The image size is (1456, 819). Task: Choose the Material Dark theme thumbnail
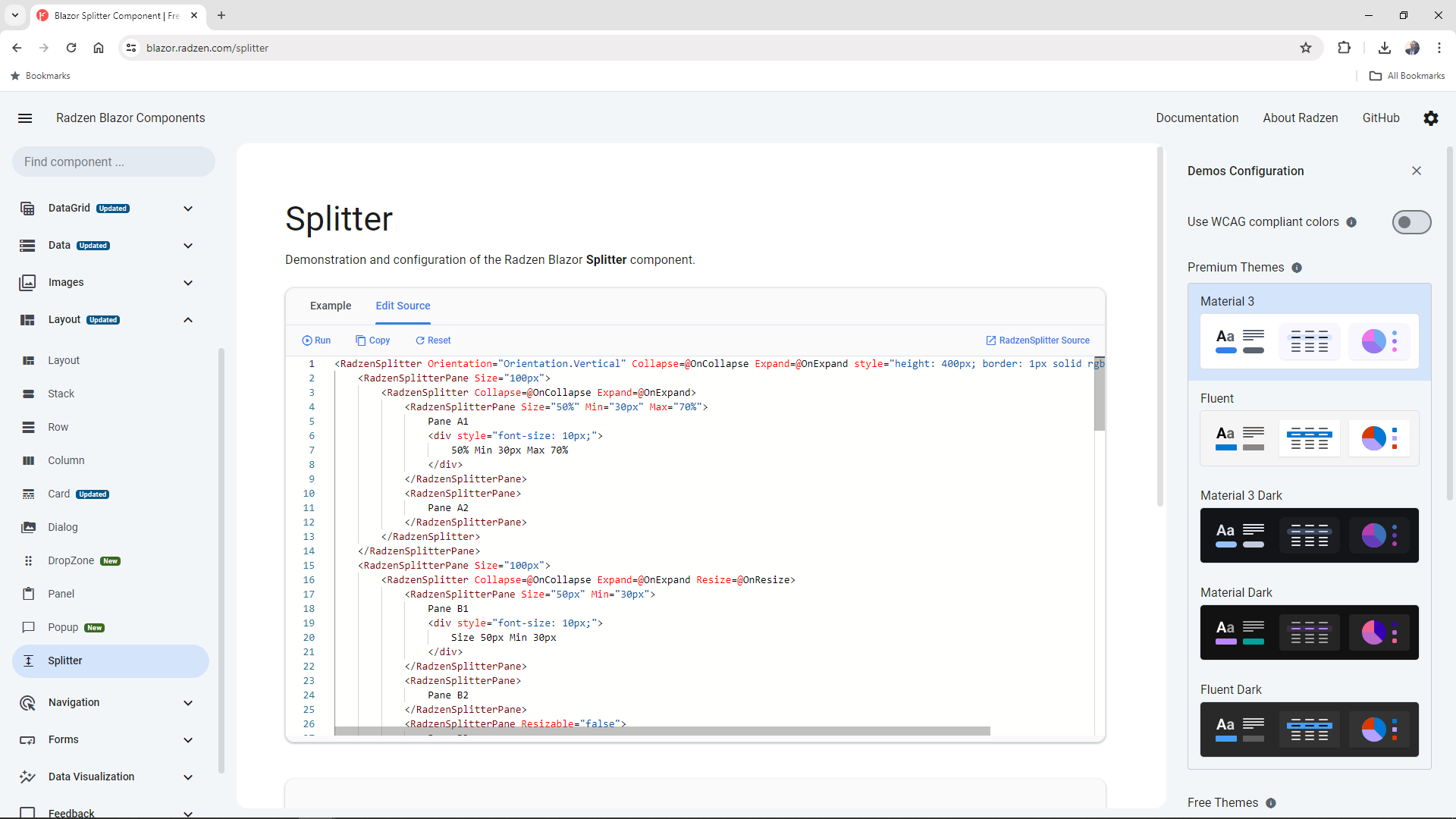click(1309, 632)
